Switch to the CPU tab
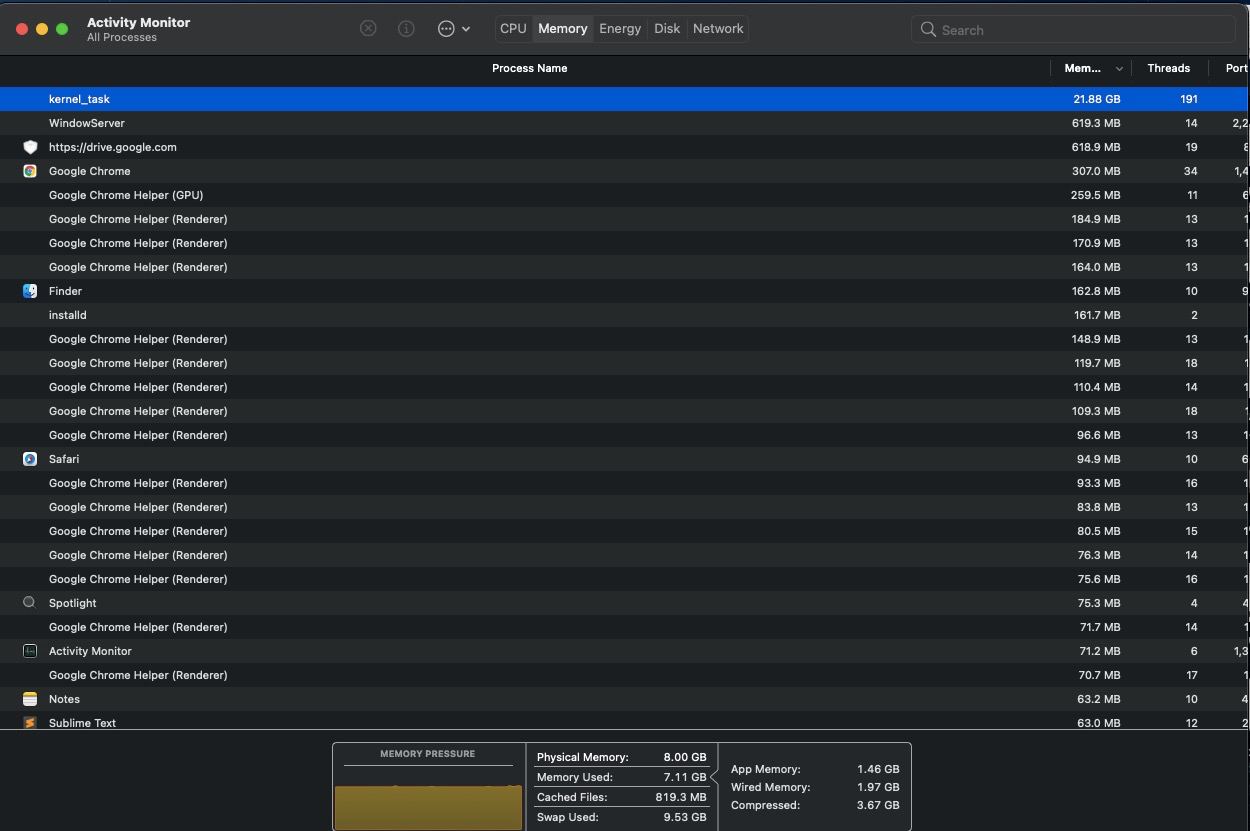Viewport: 1250px width, 831px height. tap(513, 29)
